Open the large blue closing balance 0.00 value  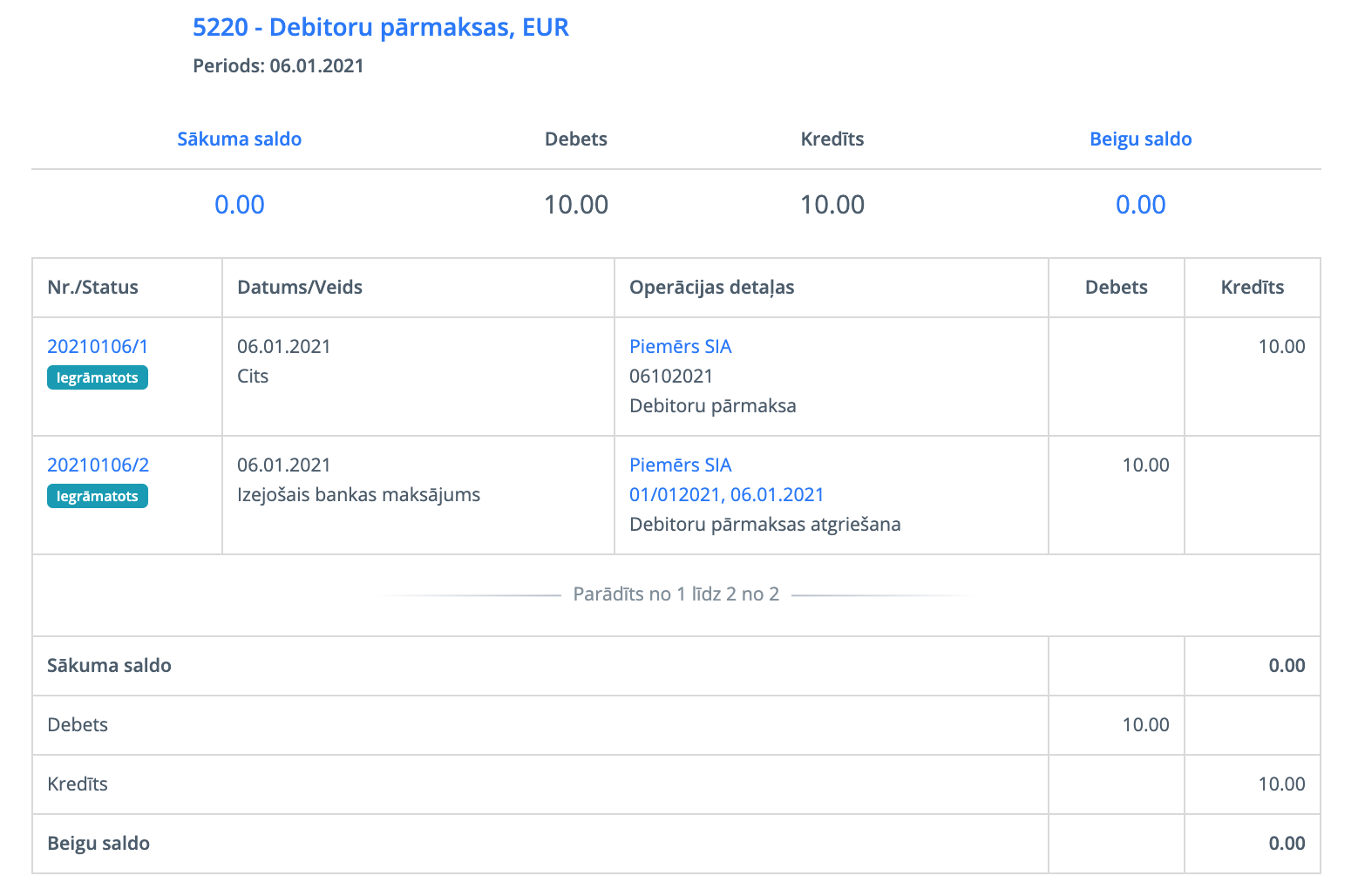1140,205
